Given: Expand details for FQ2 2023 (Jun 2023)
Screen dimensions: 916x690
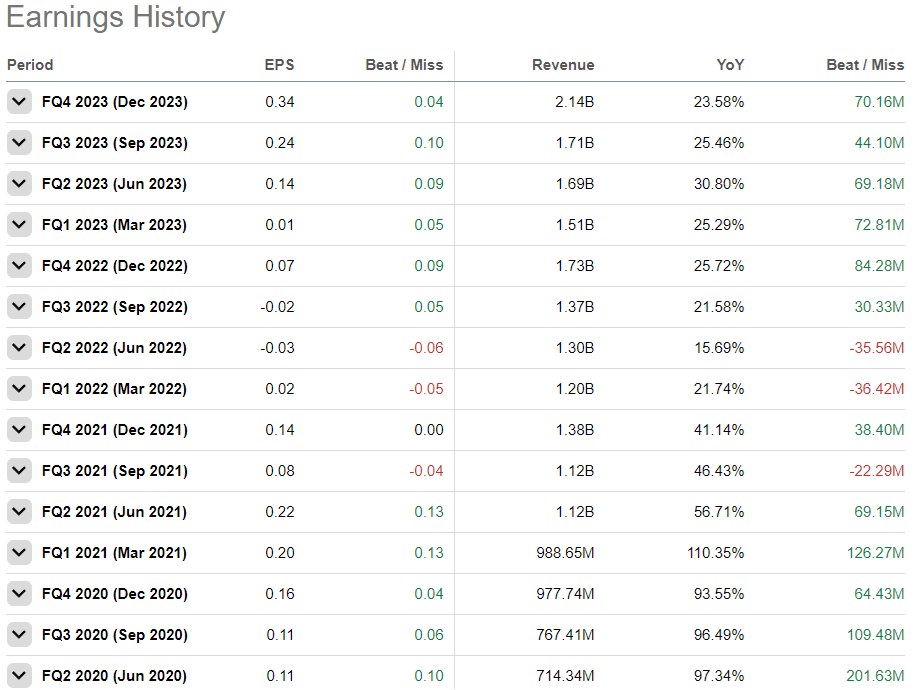Looking at the screenshot, I should 19,183.
